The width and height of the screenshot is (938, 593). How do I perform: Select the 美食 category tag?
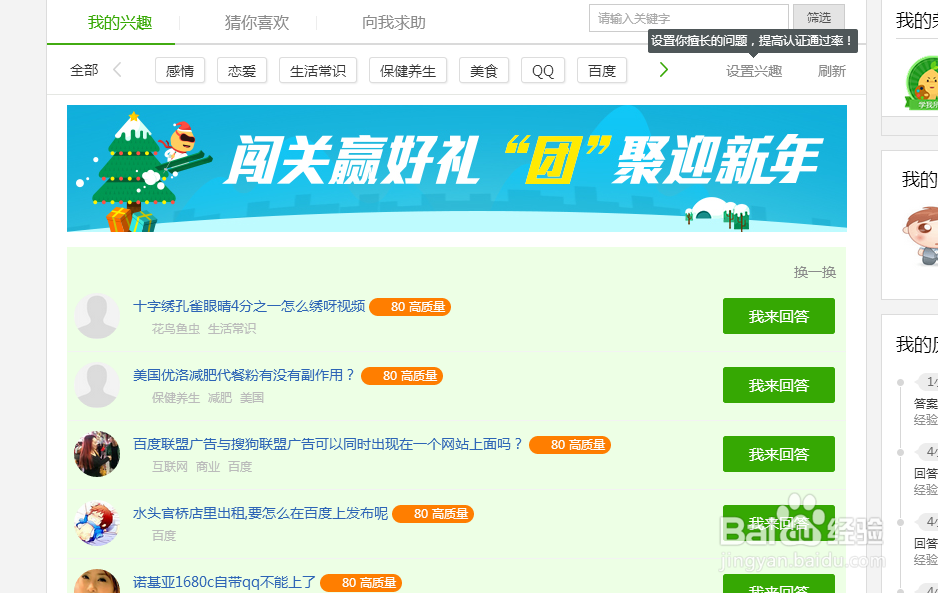coord(484,71)
